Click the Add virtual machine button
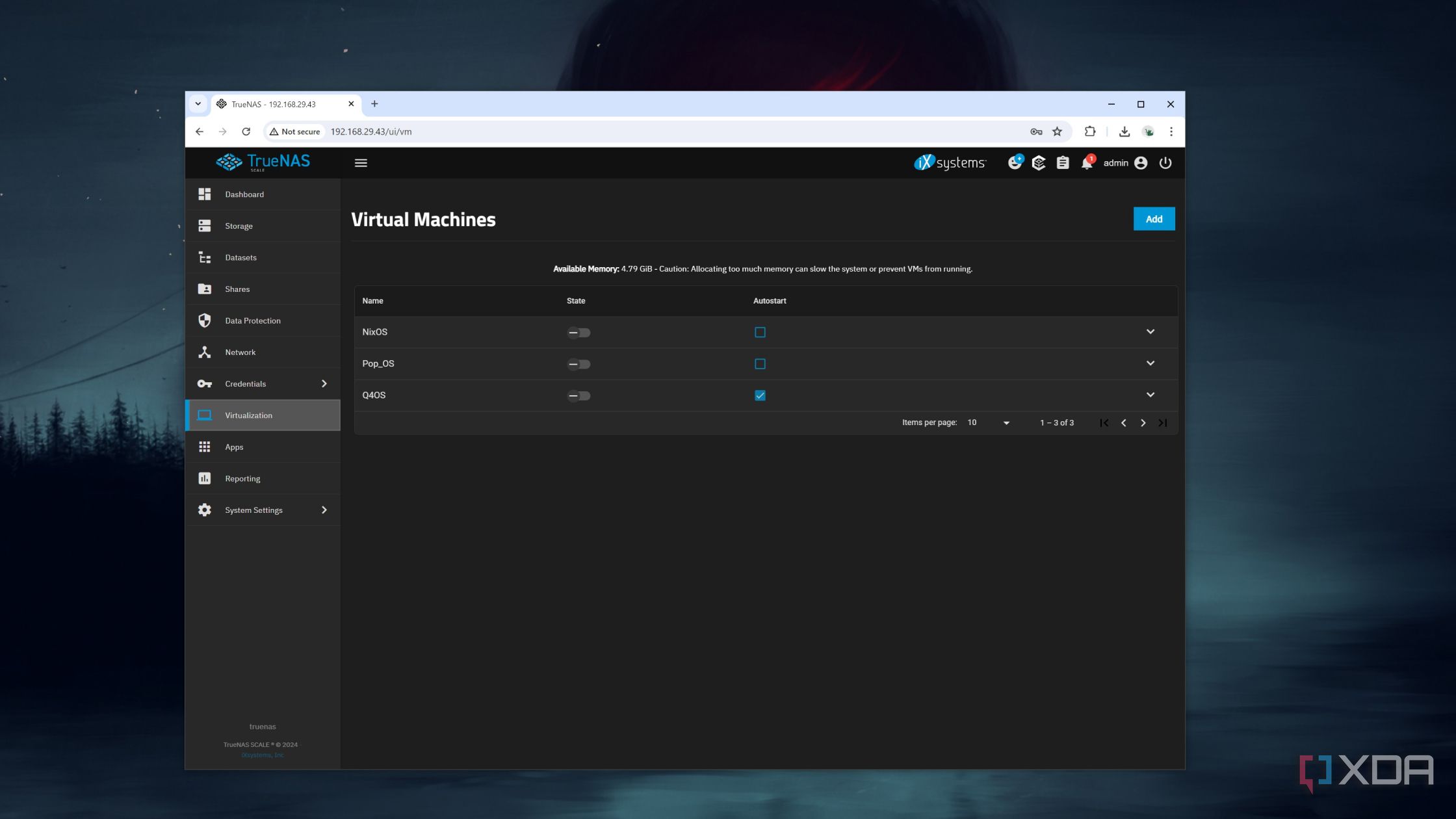1456x819 pixels. [1154, 219]
